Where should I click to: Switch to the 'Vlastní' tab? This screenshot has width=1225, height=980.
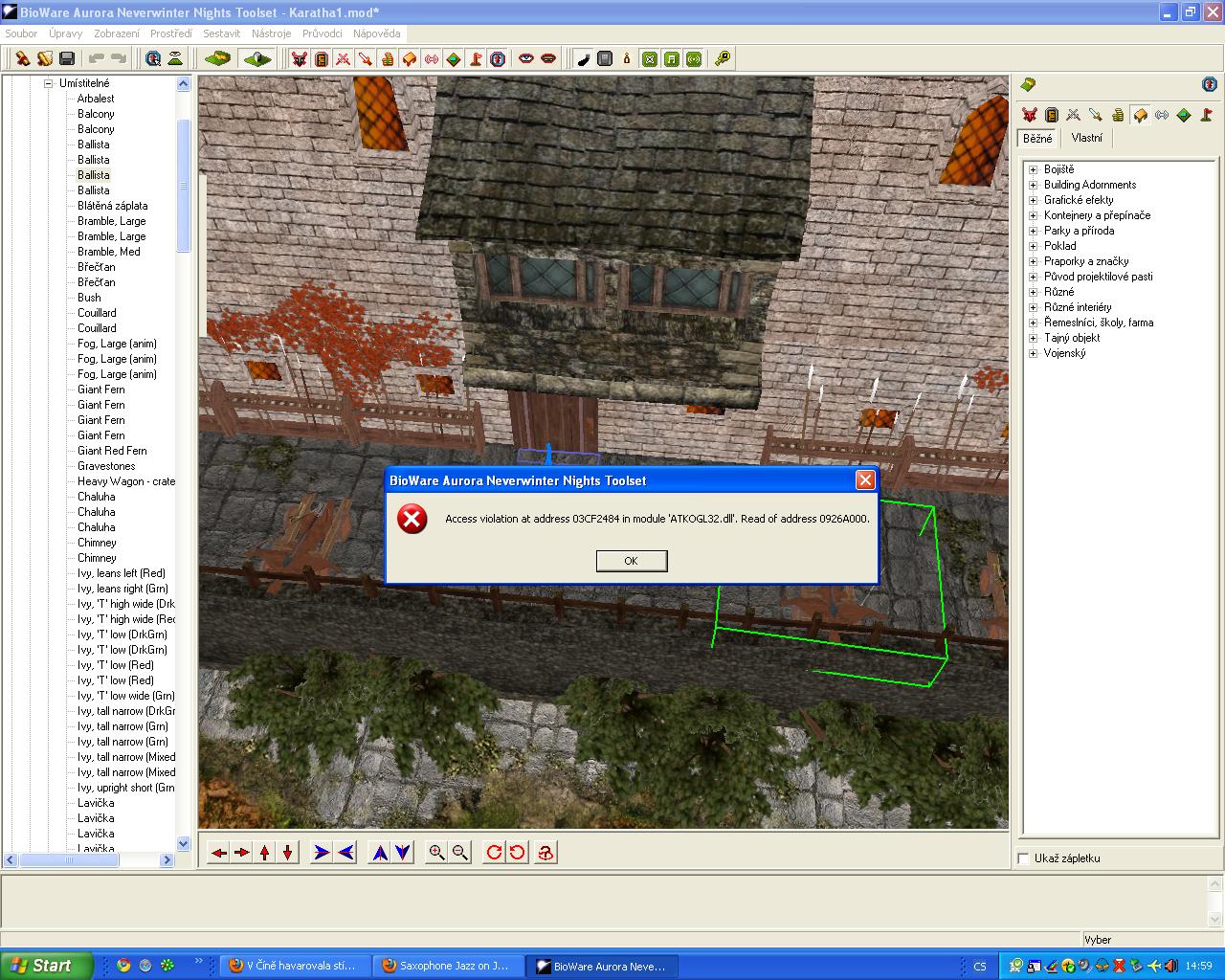pyautogui.click(x=1086, y=138)
